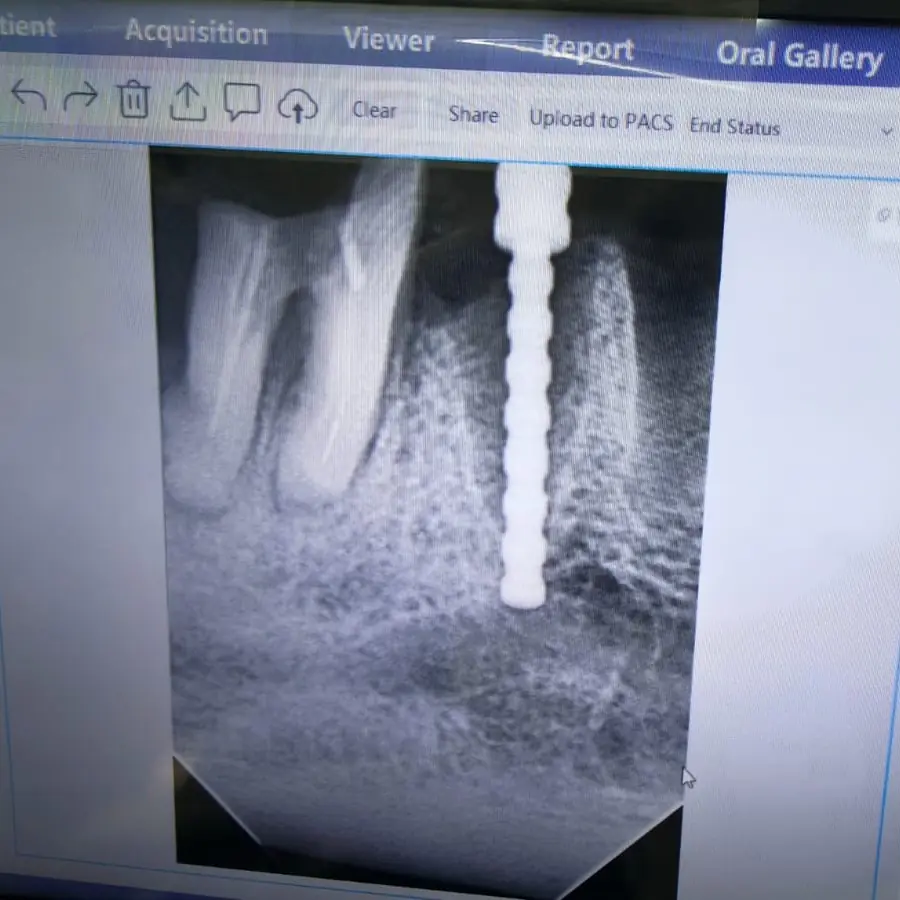The height and width of the screenshot is (900, 900).
Task: Add a comment via speech bubble icon
Action: pyautogui.click(x=242, y=102)
